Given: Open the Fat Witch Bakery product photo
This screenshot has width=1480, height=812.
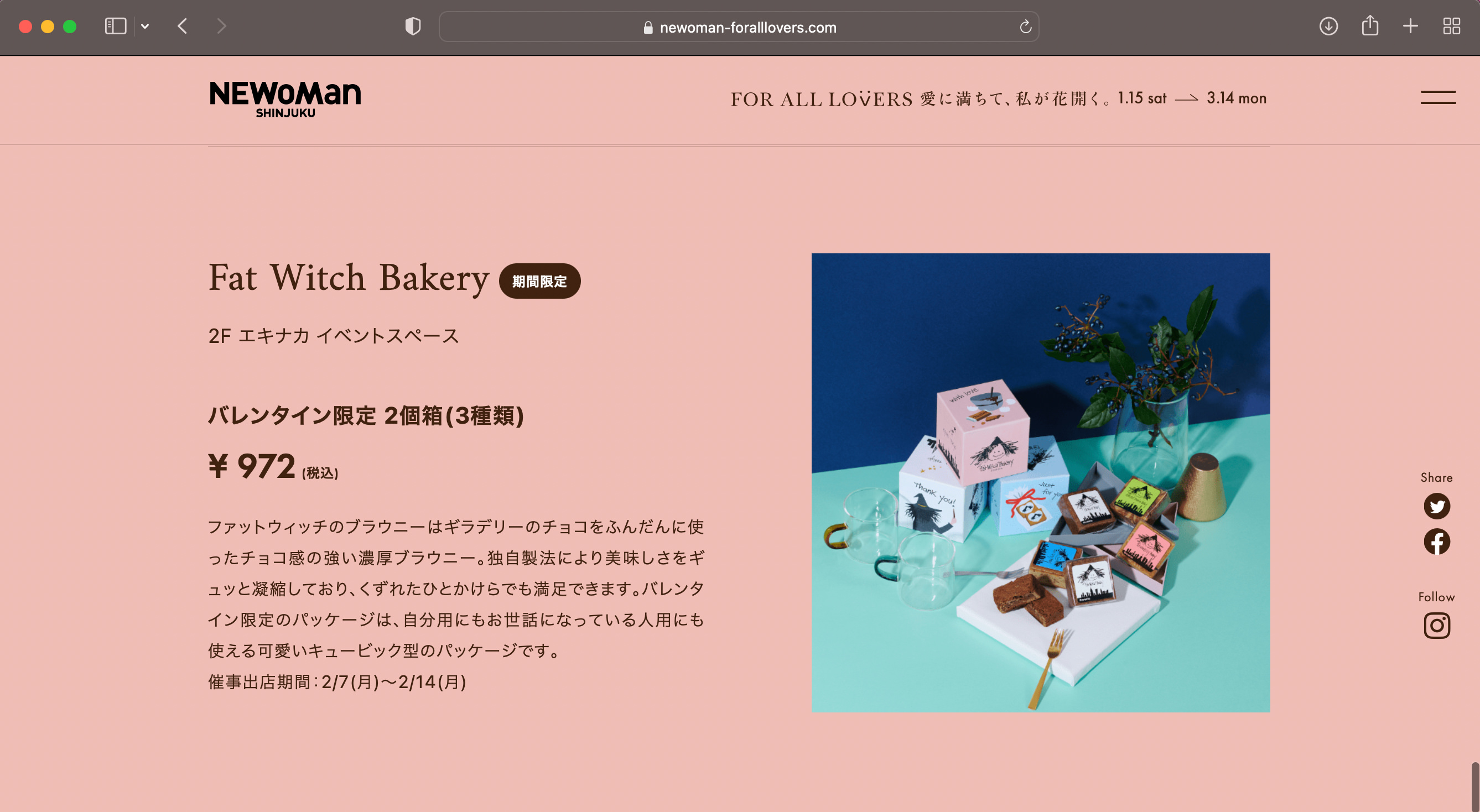Looking at the screenshot, I should (1041, 483).
